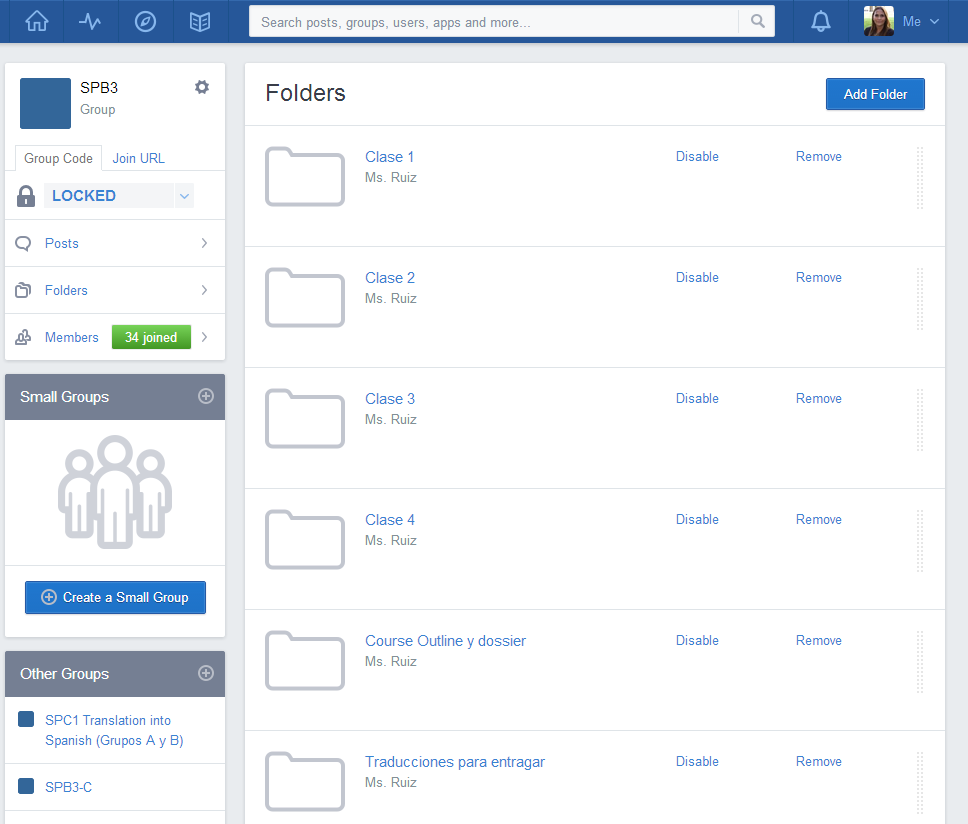The image size is (968, 824).
Task: Open the Clase 1 folder icon
Action: pyautogui.click(x=305, y=177)
